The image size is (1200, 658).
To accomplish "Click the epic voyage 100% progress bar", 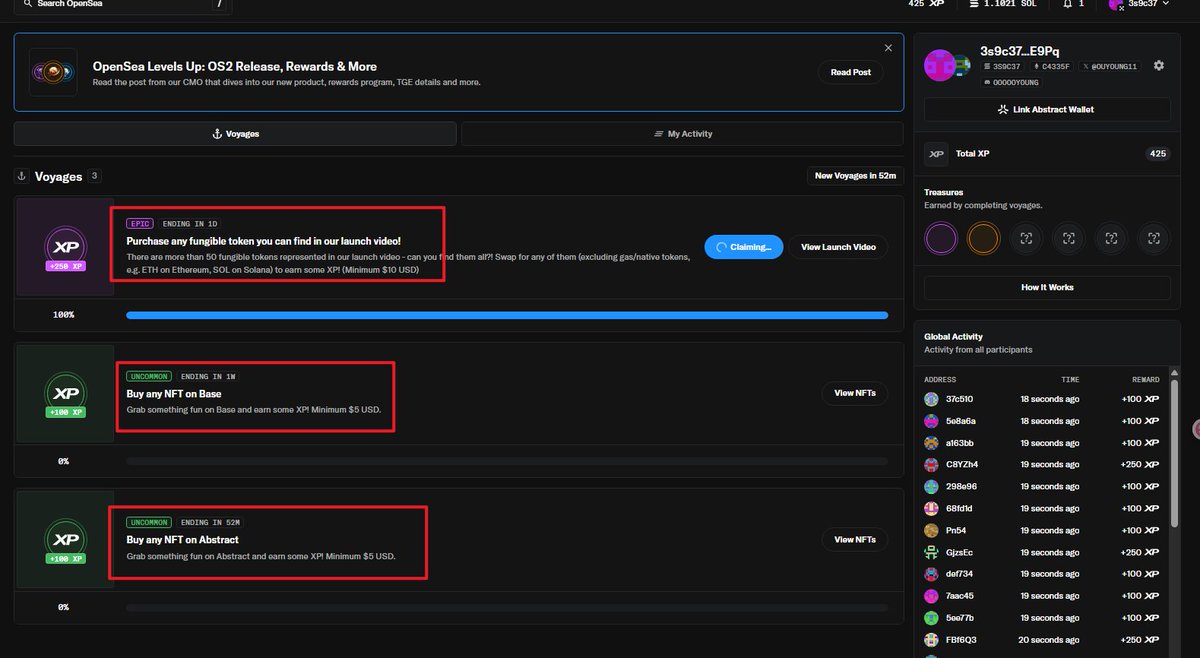I will tap(507, 315).
